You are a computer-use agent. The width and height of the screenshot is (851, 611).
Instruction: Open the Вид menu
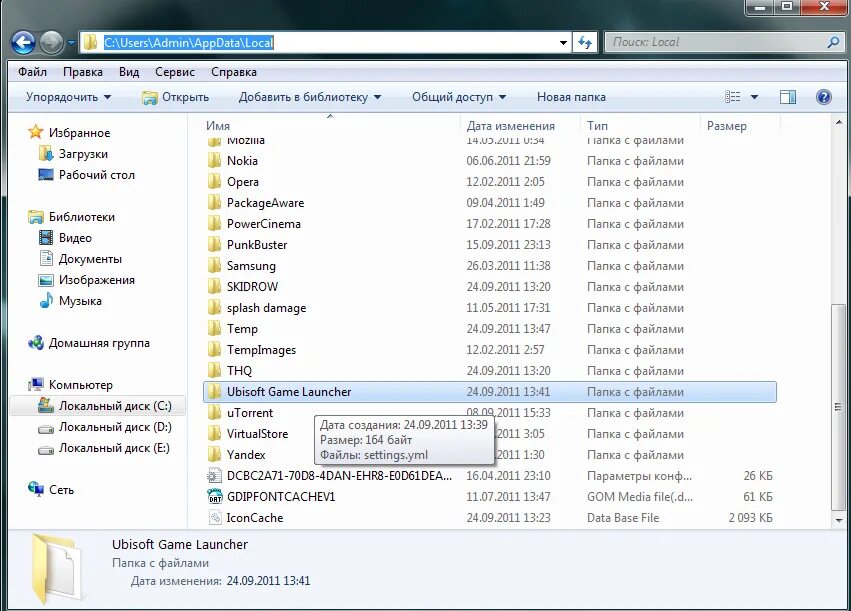click(129, 72)
